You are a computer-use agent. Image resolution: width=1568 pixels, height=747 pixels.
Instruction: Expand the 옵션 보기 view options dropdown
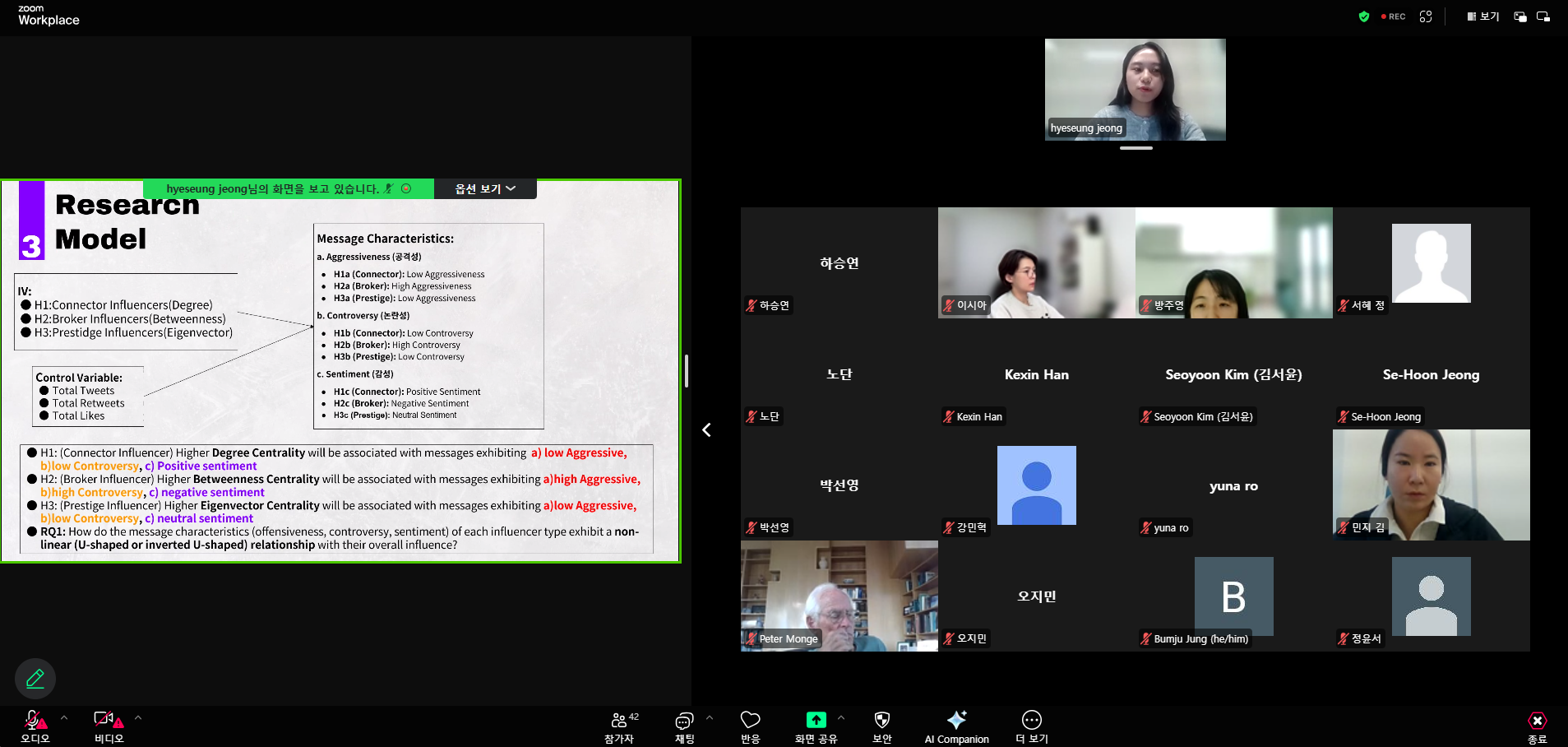click(x=485, y=189)
